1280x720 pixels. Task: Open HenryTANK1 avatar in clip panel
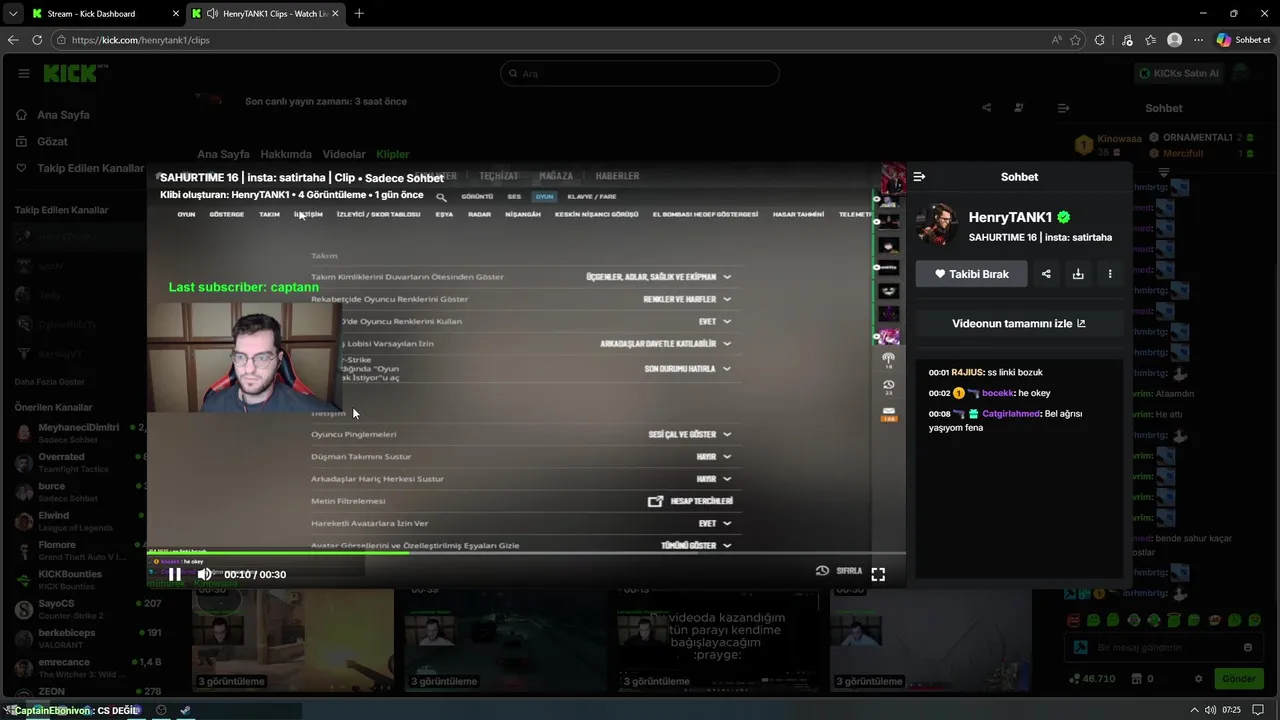pos(937,224)
